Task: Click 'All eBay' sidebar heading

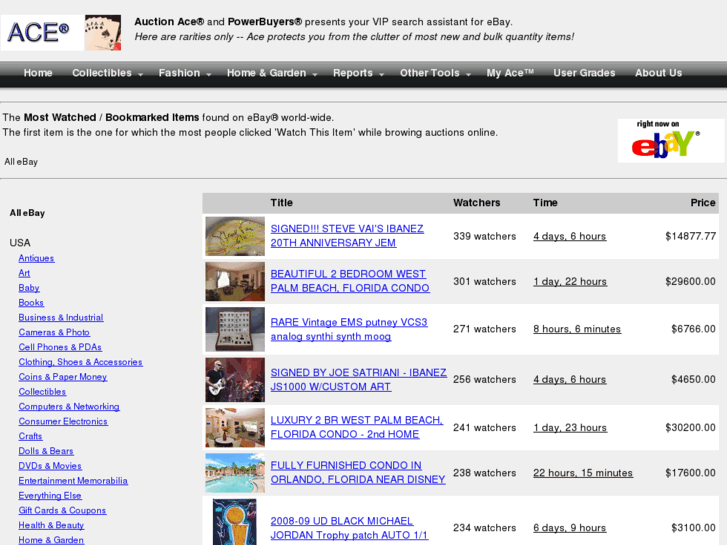Action: pos(27,213)
